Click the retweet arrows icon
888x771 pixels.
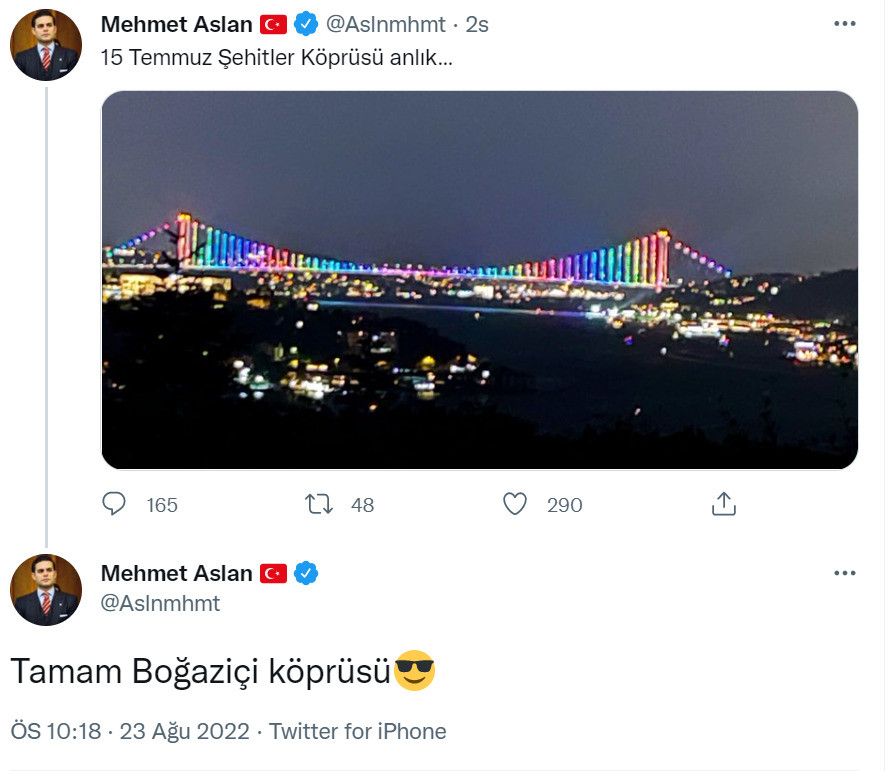(x=319, y=504)
